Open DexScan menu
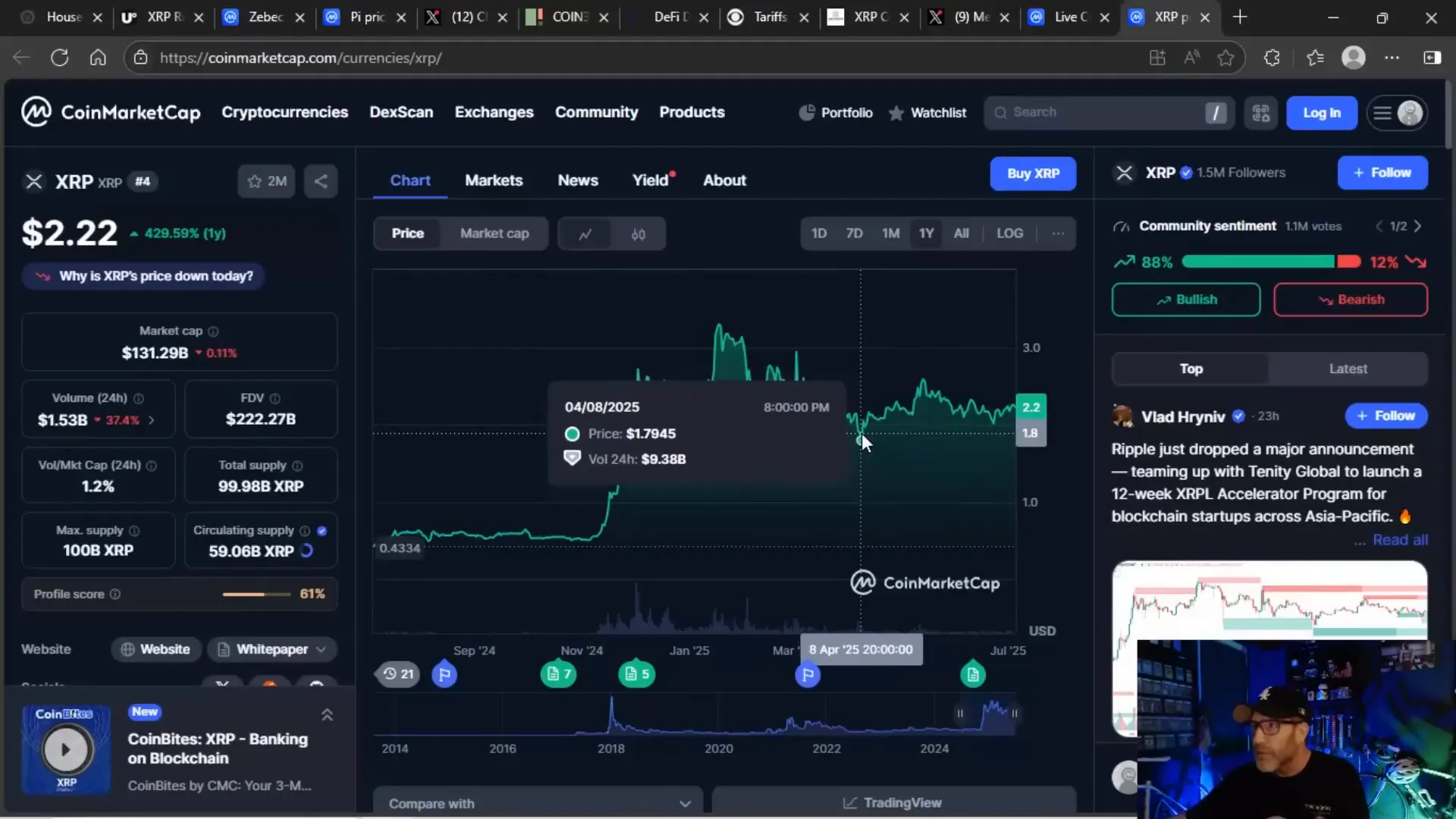 [x=401, y=112]
